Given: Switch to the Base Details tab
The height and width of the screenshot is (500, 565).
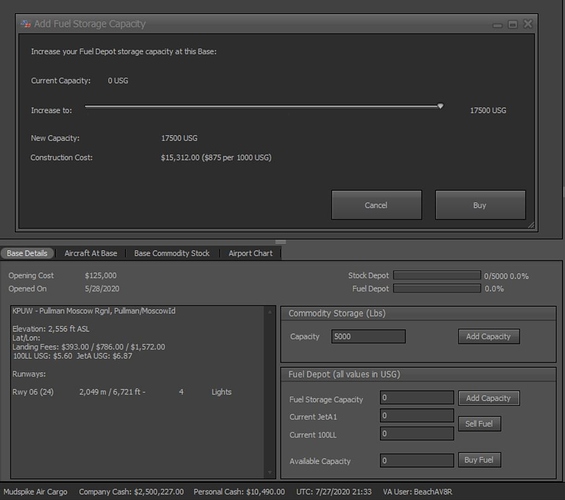Looking at the screenshot, I should point(27,253).
